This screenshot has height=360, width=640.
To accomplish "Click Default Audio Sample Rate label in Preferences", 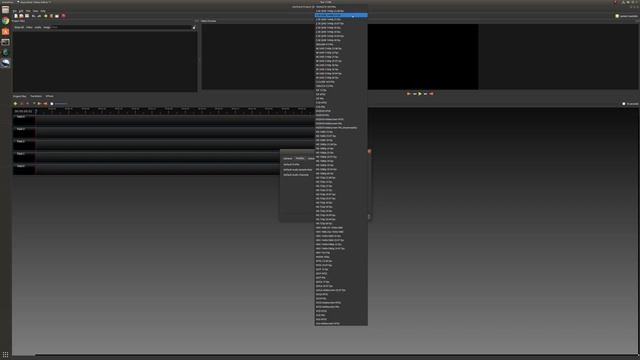I will tap(298, 170).
